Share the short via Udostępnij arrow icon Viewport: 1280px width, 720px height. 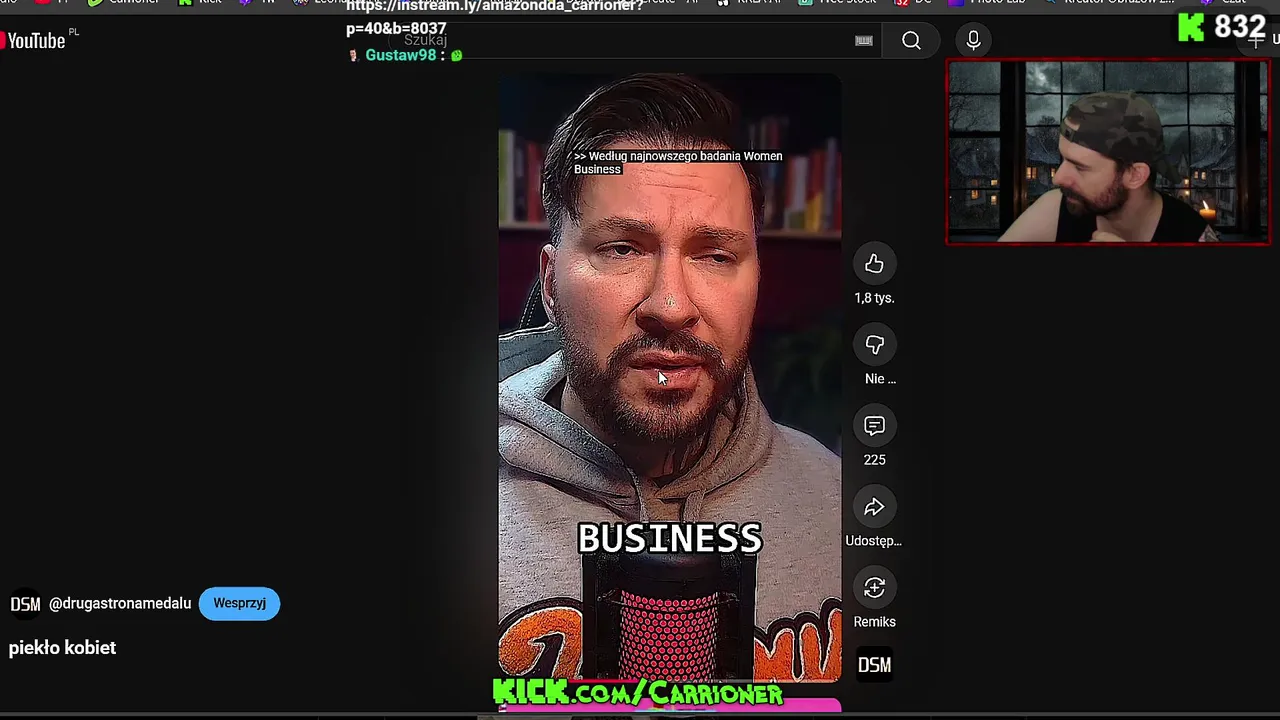coord(874,507)
